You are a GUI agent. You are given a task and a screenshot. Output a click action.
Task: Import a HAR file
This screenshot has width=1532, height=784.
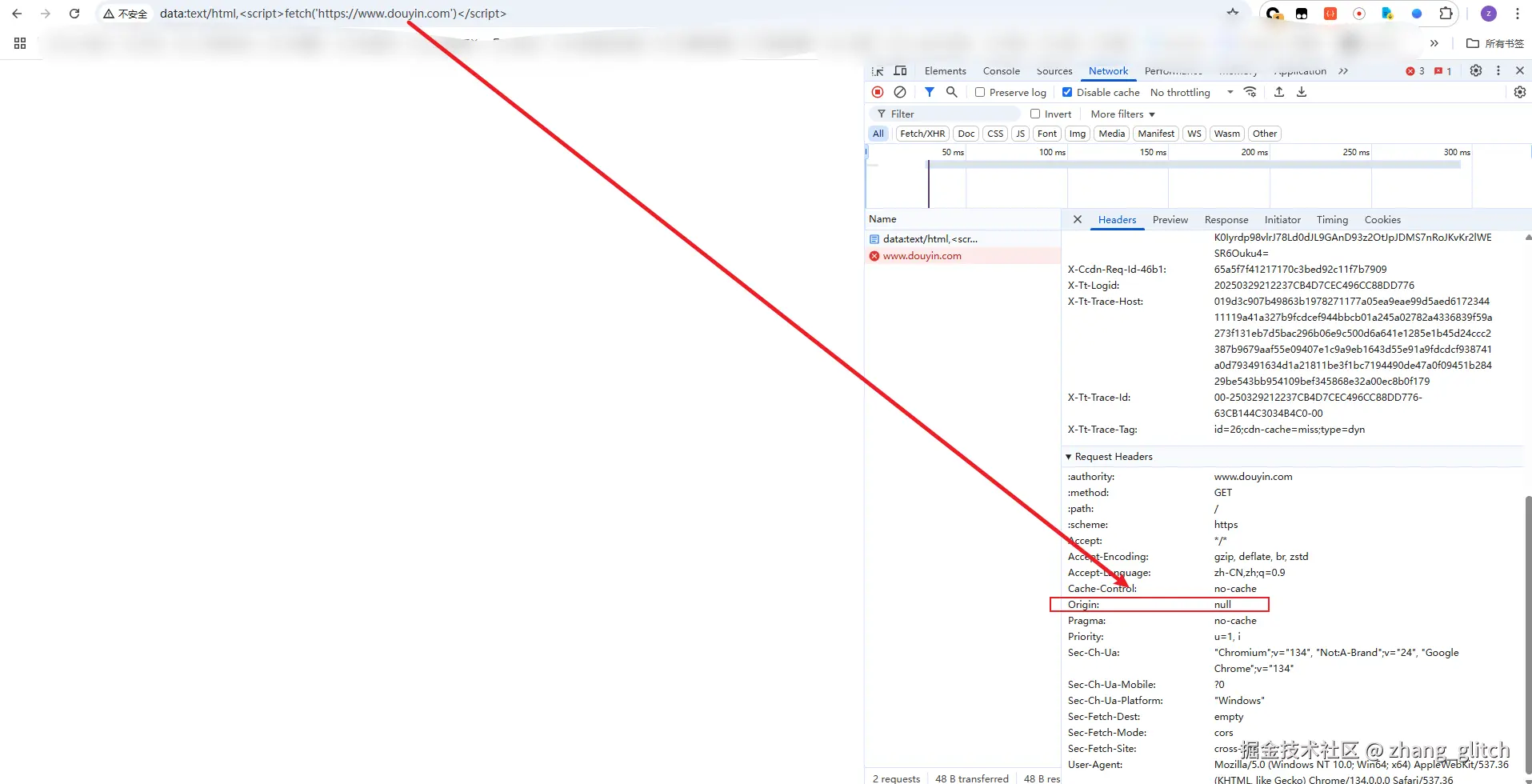[x=1279, y=92]
